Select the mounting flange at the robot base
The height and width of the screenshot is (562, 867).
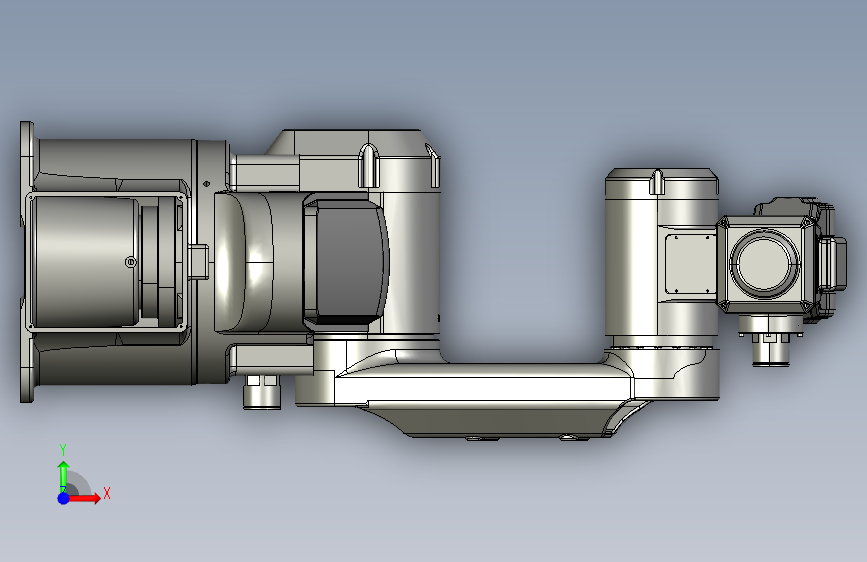pyautogui.click(x=27, y=262)
